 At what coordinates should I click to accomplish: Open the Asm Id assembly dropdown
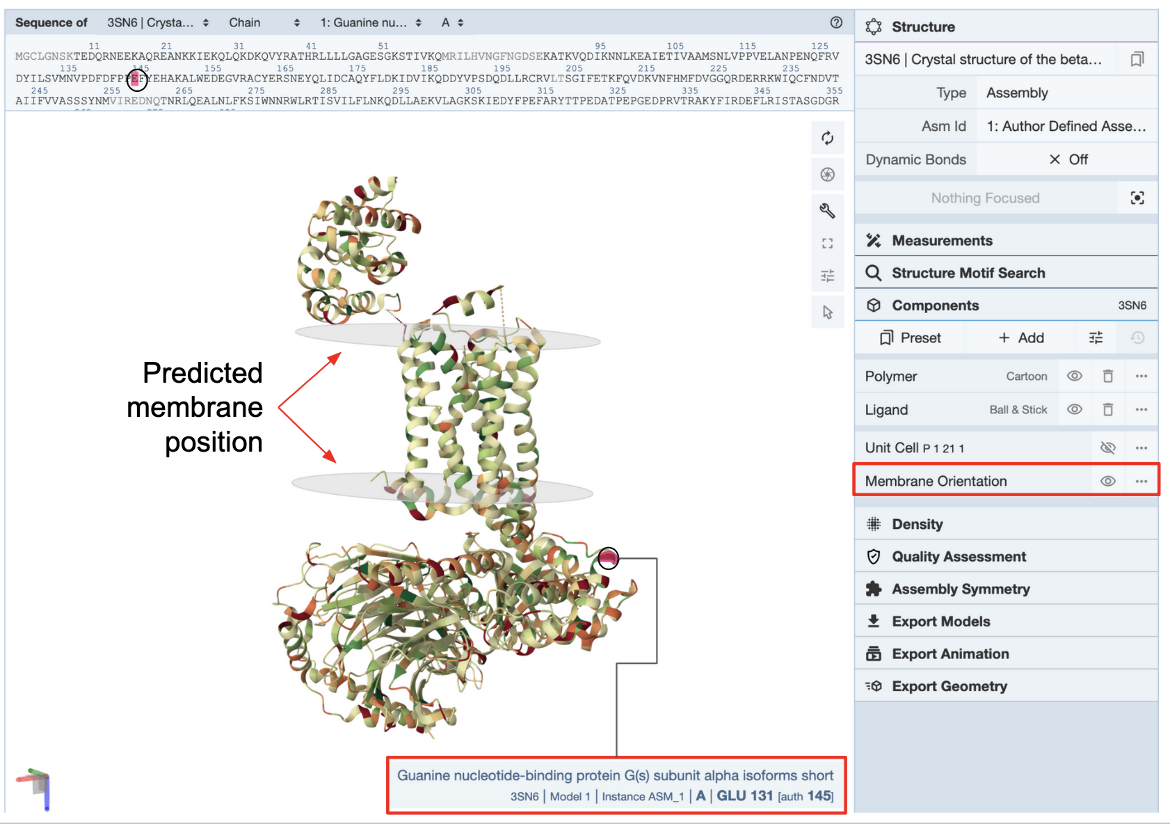tap(1066, 126)
